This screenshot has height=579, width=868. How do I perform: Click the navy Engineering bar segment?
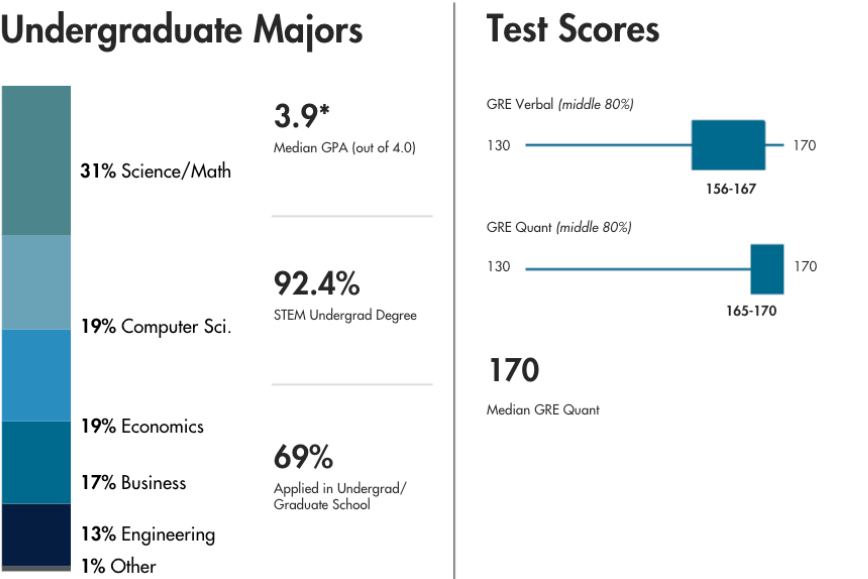36,534
